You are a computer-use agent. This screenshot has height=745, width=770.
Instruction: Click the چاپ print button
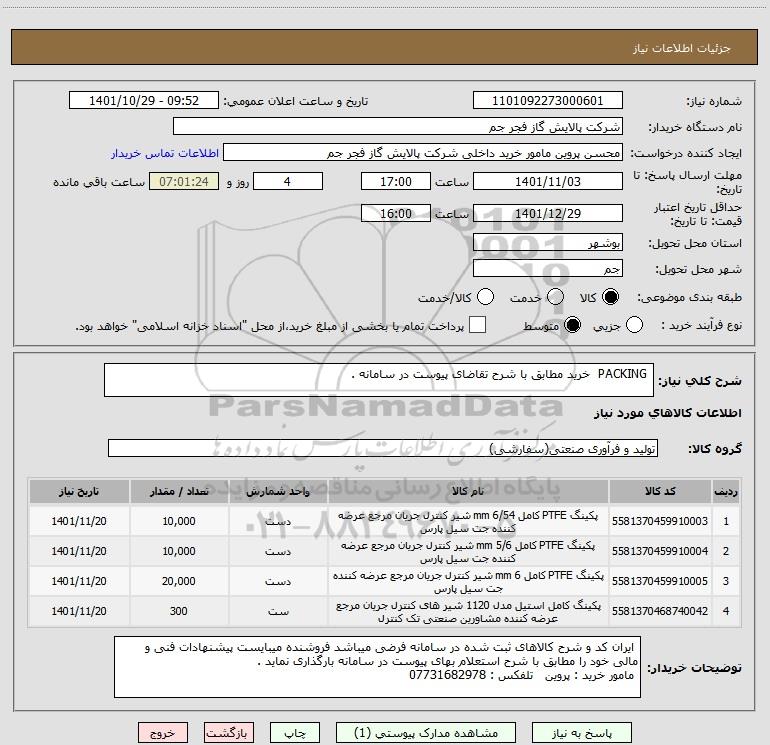pos(295,733)
